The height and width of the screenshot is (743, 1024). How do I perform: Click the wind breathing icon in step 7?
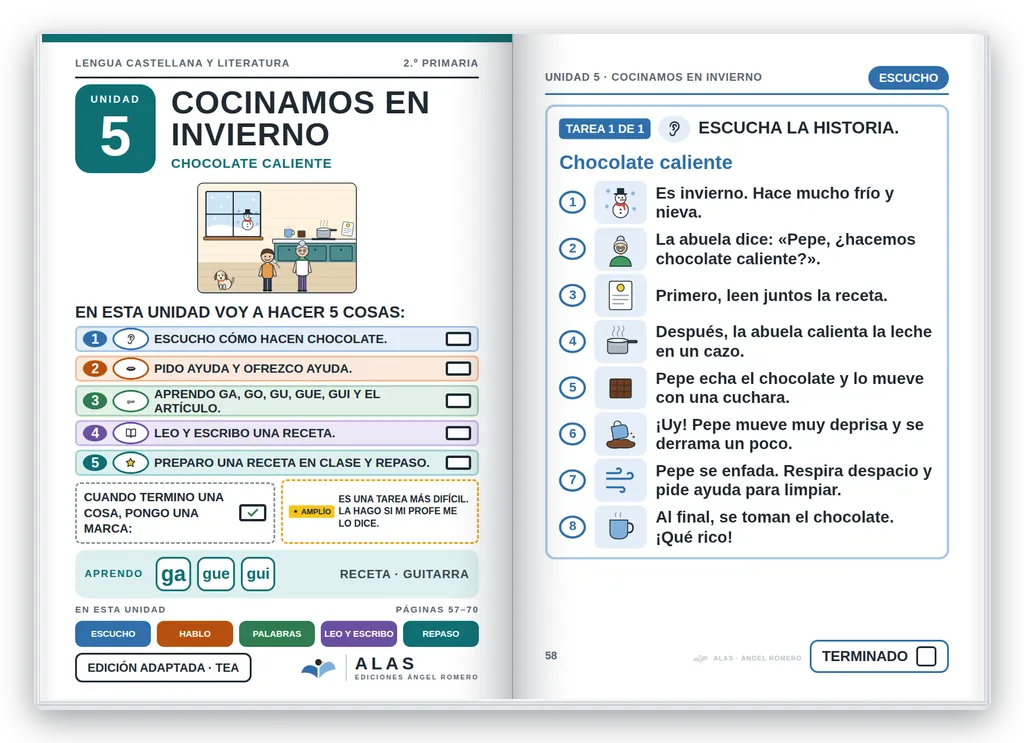tap(620, 480)
